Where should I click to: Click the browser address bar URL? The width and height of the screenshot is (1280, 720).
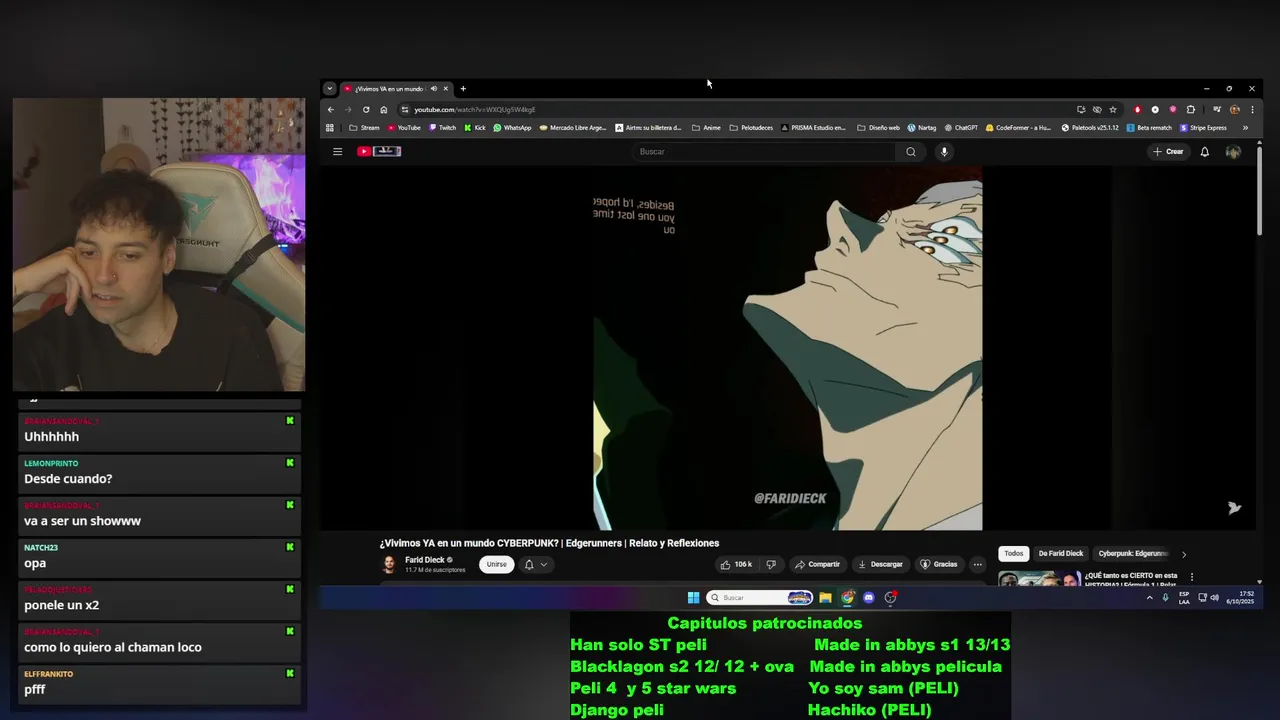pyautogui.click(x=475, y=109)
